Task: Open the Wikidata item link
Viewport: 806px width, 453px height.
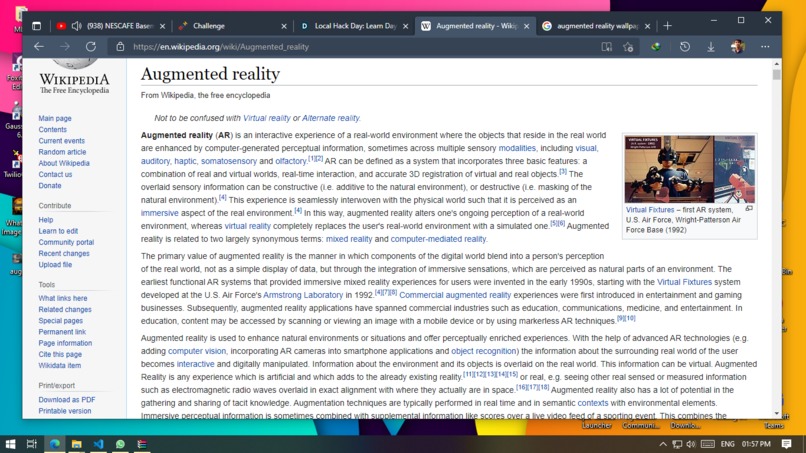Action: pos(60,366)
